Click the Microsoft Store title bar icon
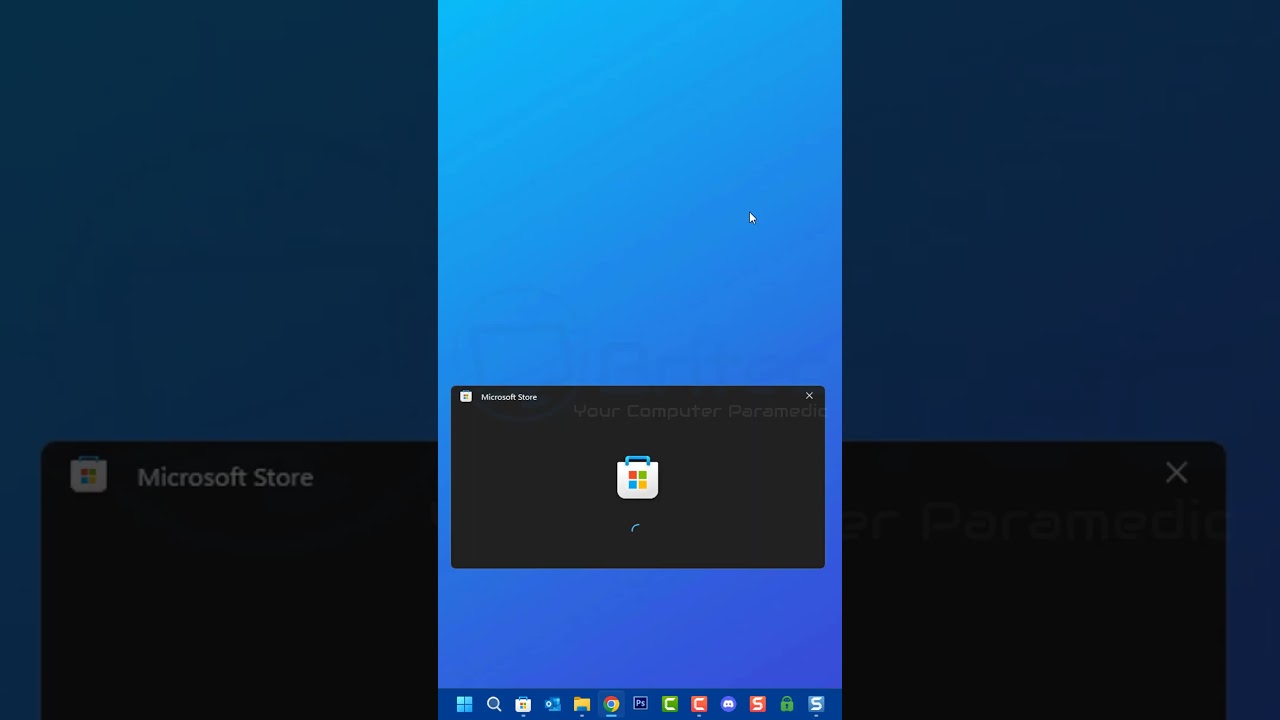 466,397
